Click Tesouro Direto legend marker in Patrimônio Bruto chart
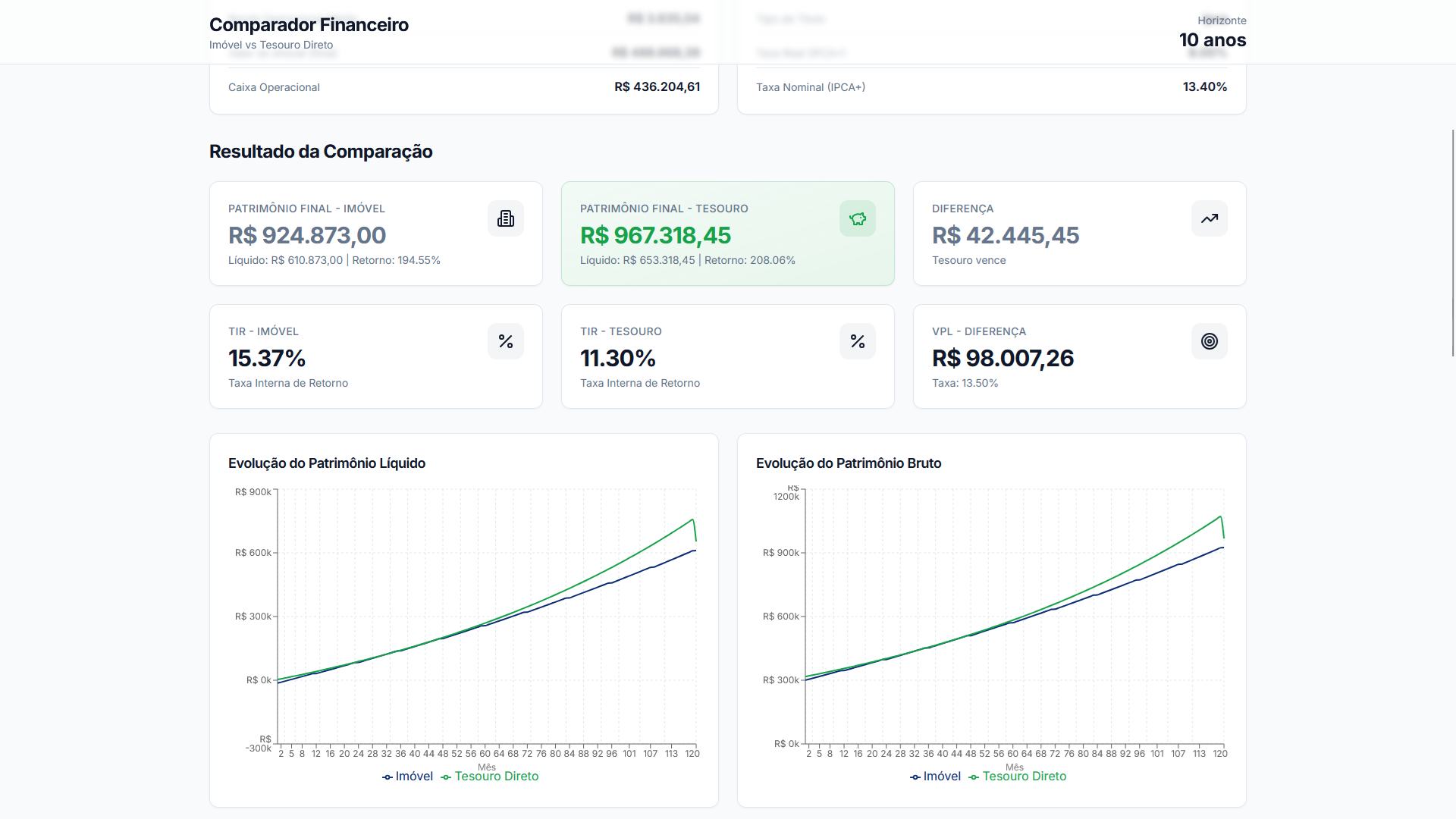 click(974, 777)
